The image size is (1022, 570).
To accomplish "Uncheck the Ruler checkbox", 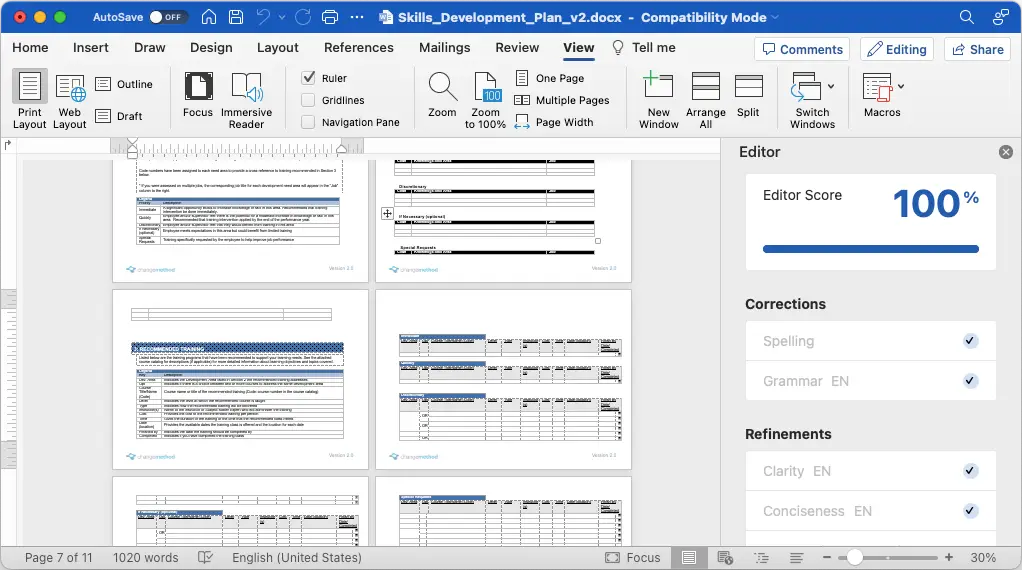I will (308, 78).
